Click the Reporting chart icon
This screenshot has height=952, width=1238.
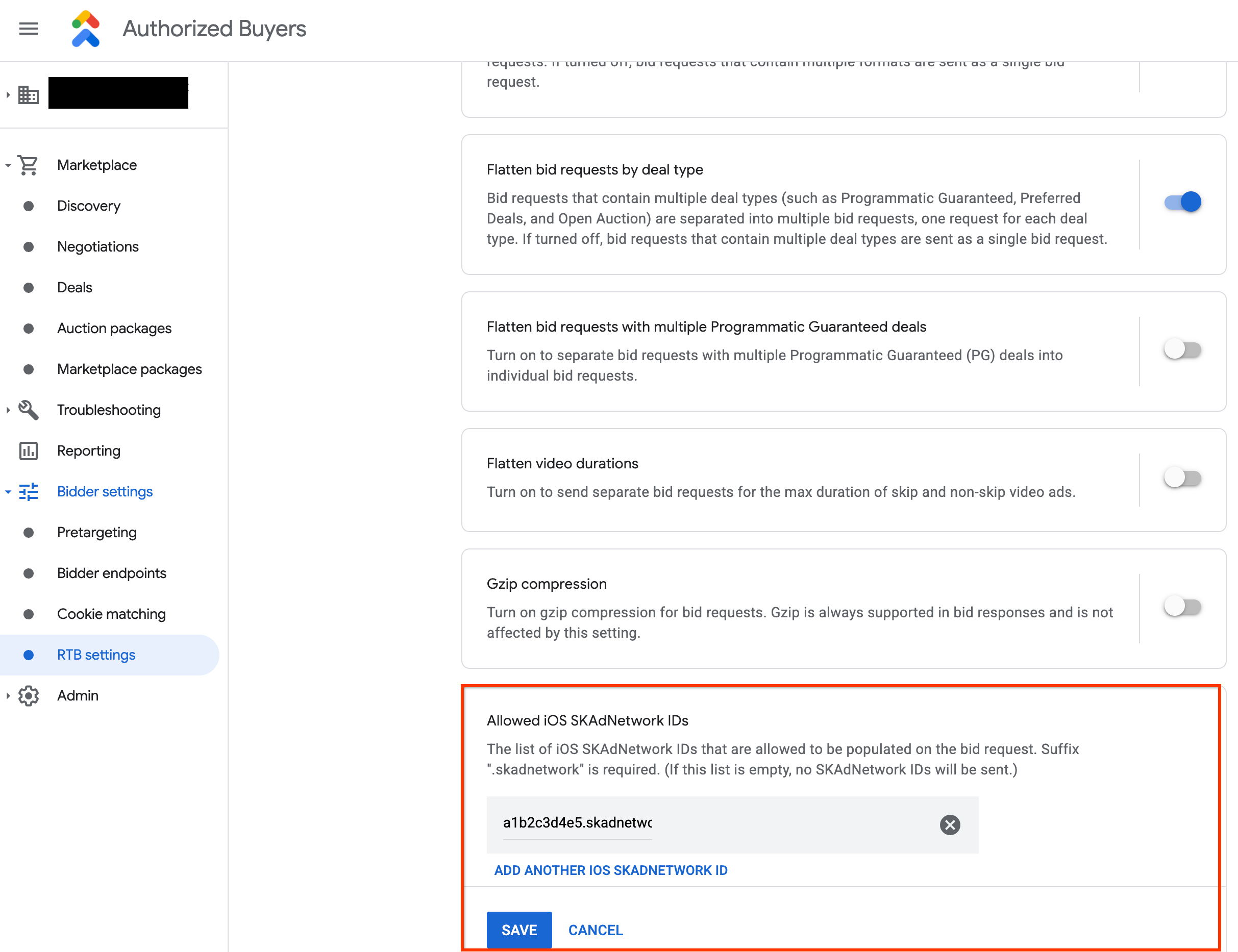[x=29, y=450]
